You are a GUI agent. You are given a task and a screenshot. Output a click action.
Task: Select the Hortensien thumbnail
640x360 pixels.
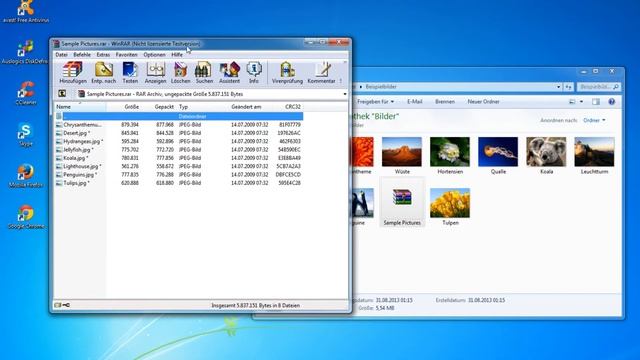[450, 156]
